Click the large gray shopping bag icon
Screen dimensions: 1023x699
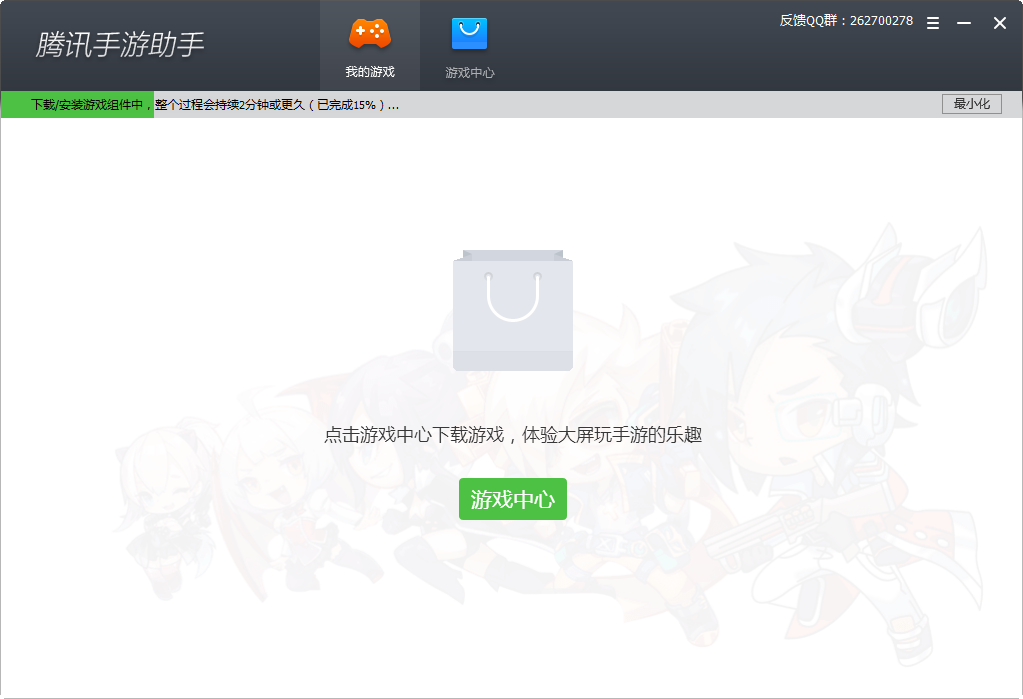tap(513, 310)
